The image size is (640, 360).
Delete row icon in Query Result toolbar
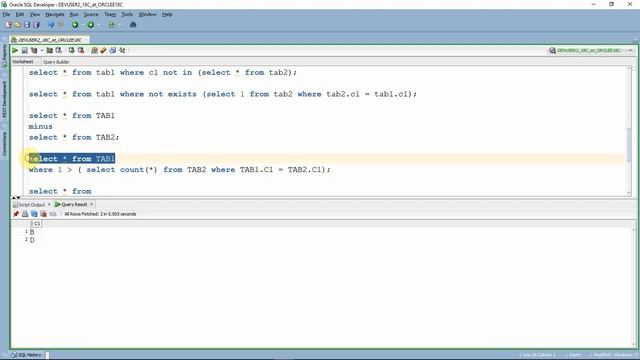pyautogui.click(x=43, y=214)
